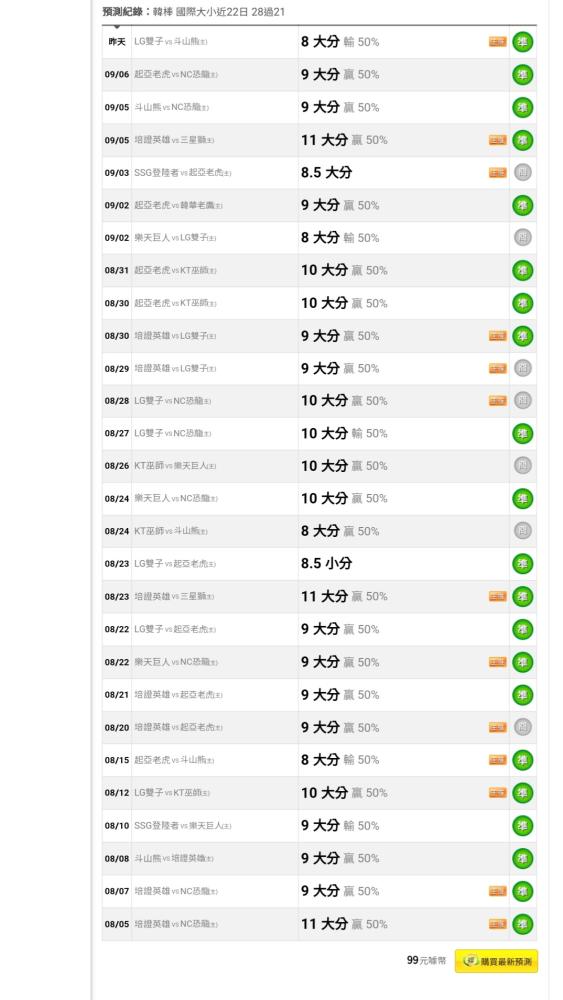Click orange badge for 08/22 樂天巨人 match
The image size is (563, 1000).
point(497,663)
